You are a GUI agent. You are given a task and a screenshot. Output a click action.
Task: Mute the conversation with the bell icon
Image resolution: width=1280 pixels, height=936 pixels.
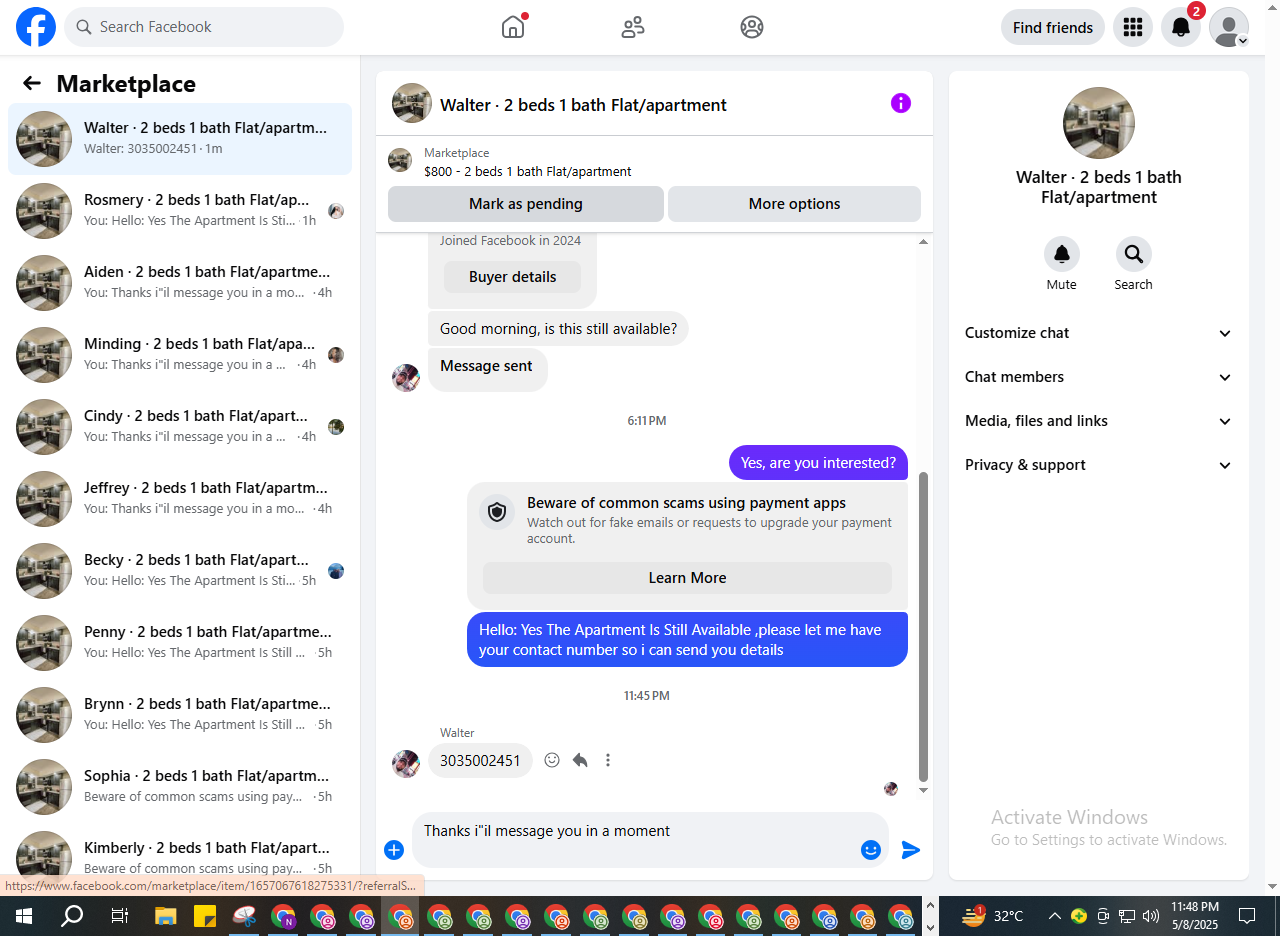(1062, 254)
